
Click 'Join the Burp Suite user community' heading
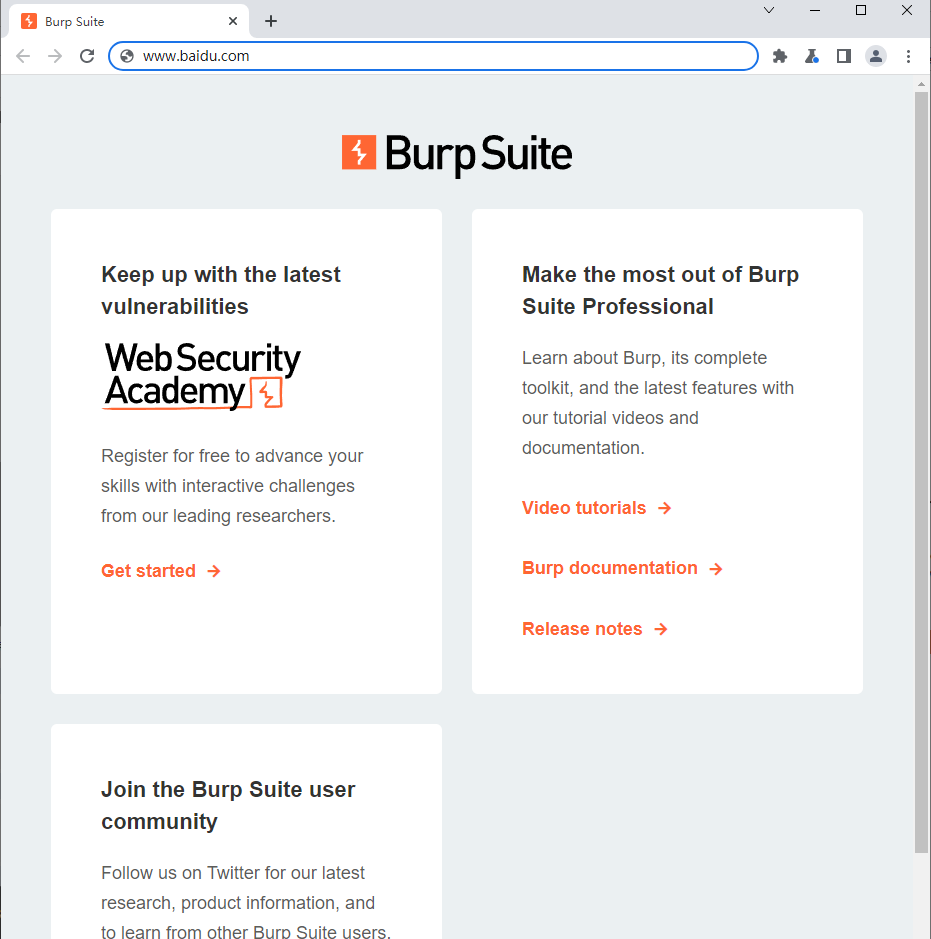click(x=228, y=805)
